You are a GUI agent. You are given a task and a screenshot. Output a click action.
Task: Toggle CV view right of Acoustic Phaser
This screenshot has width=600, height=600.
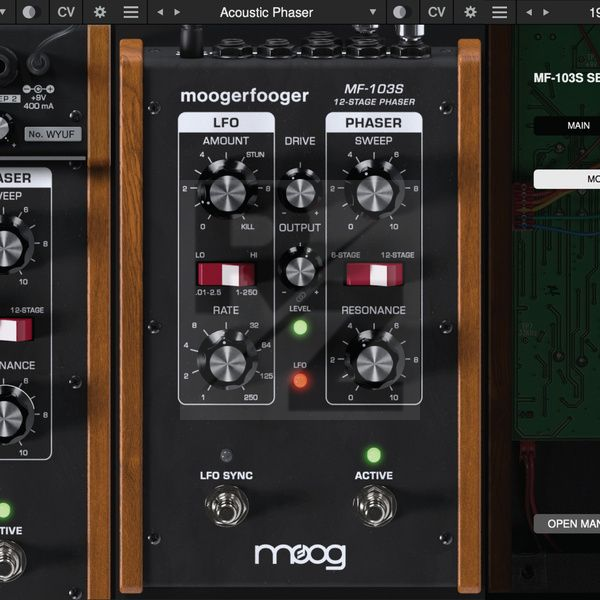click(437, 12)
